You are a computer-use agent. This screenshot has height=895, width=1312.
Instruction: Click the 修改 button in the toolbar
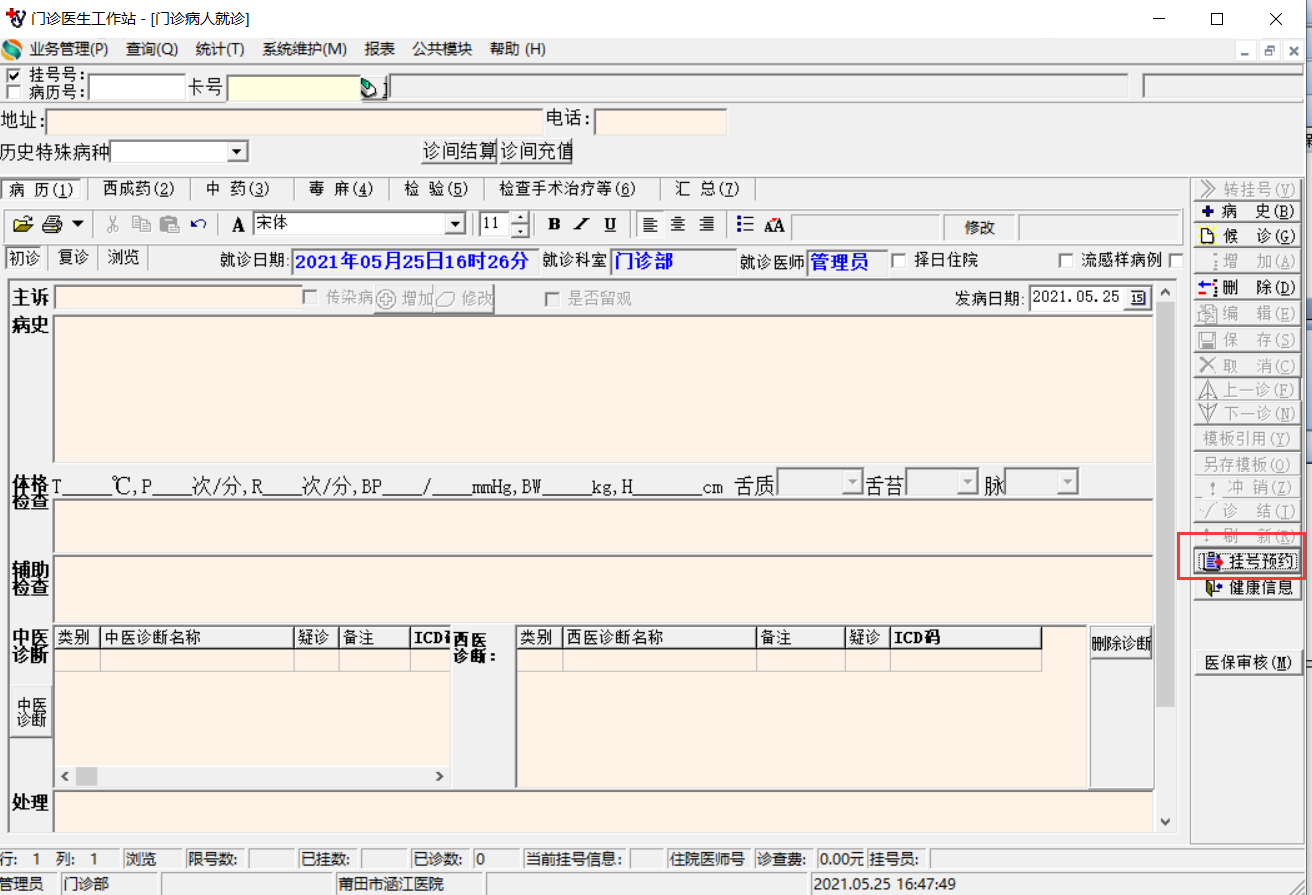coord(979,227)
